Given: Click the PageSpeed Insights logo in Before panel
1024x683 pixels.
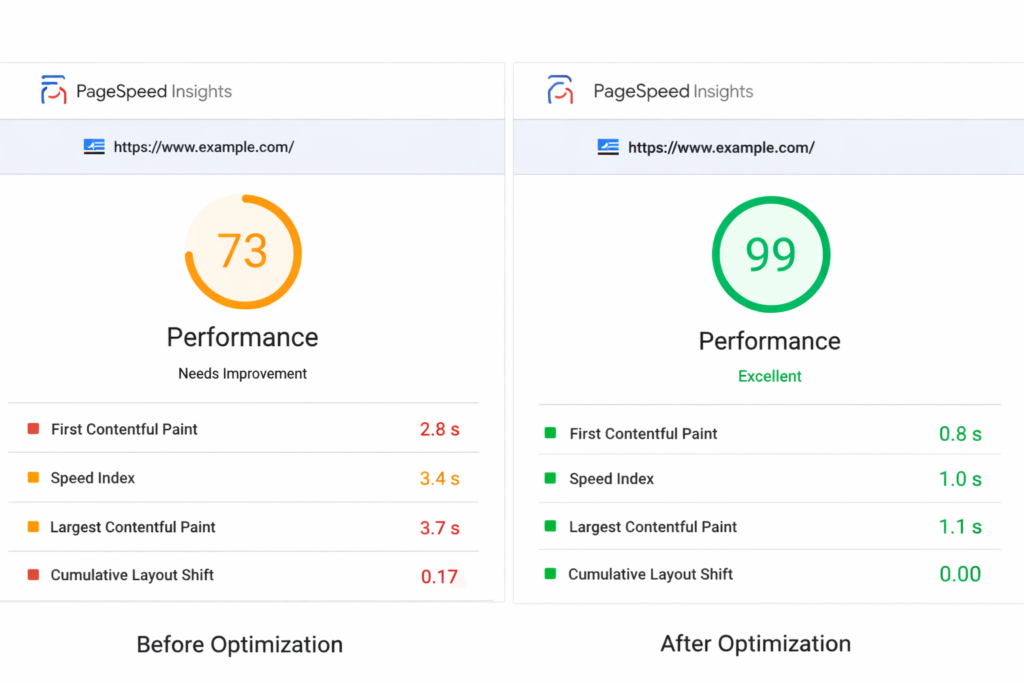Looking at the screenshot, I should [x=53, y=90].
